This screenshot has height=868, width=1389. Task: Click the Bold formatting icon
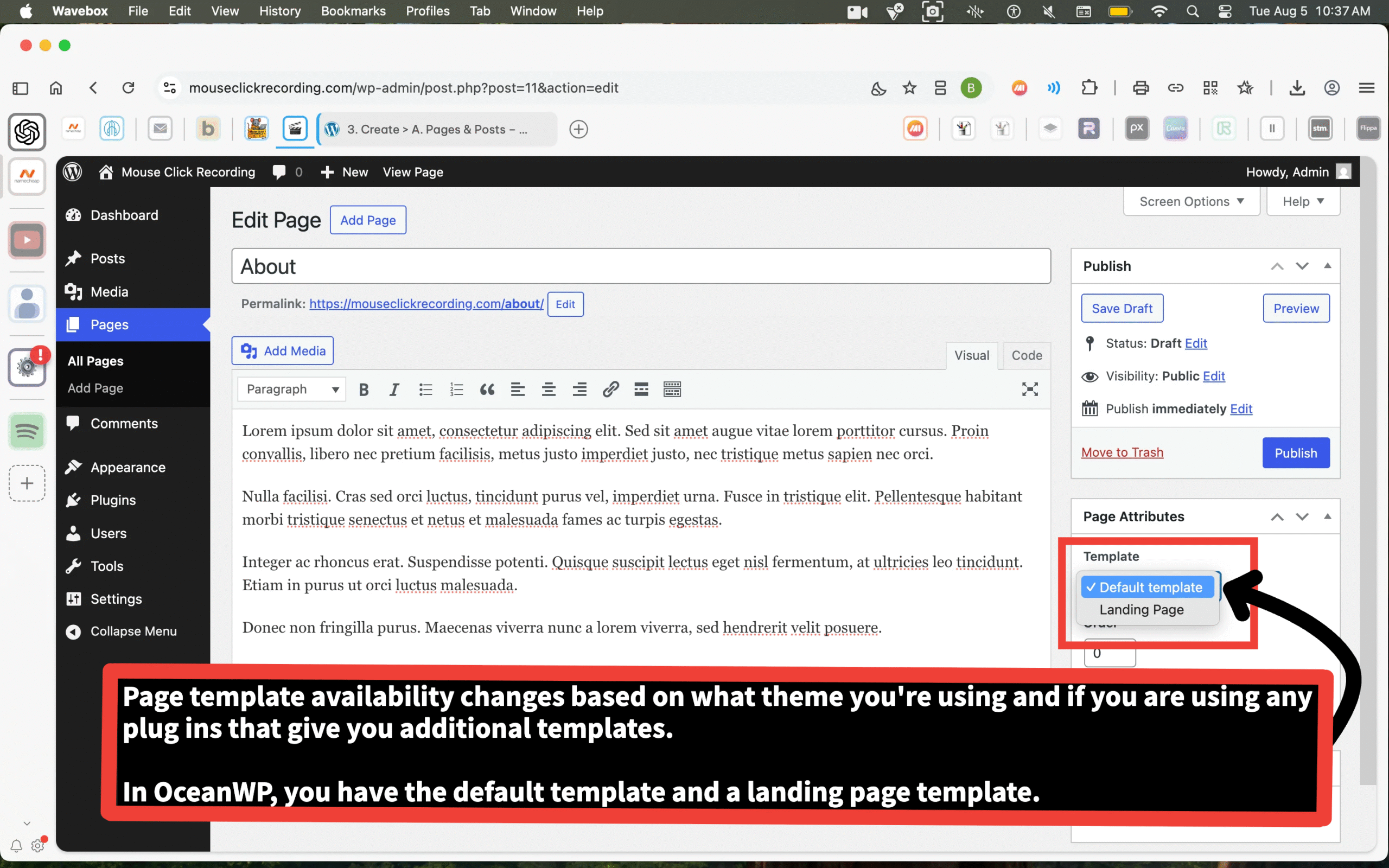point(364,390)
